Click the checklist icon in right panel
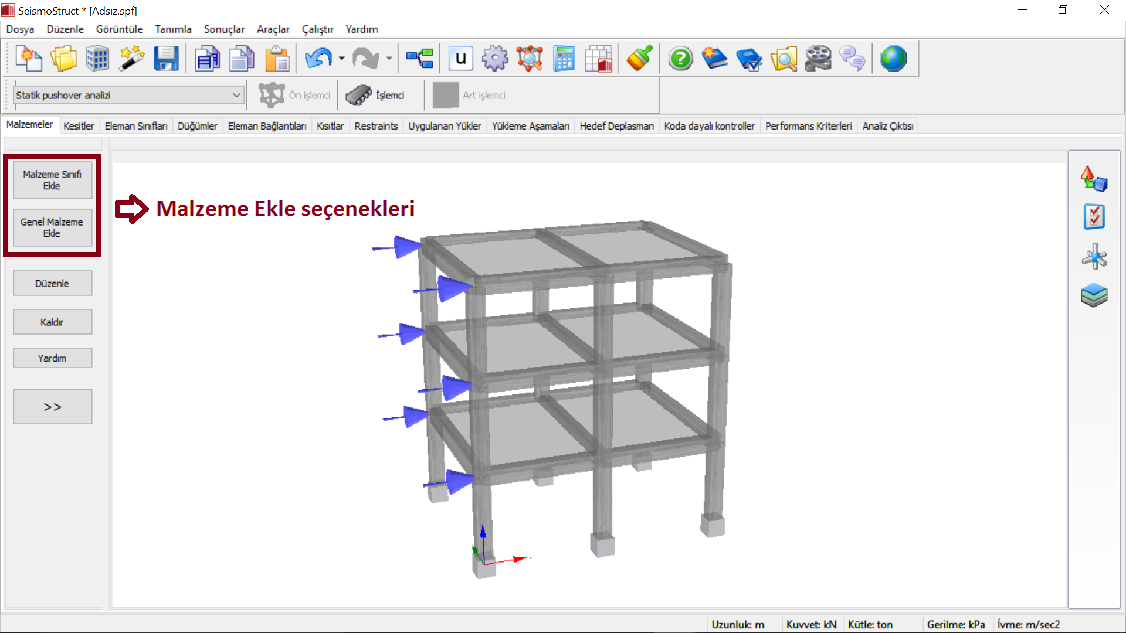This screenshot has height=634, width=1126. pos(1094,217)
